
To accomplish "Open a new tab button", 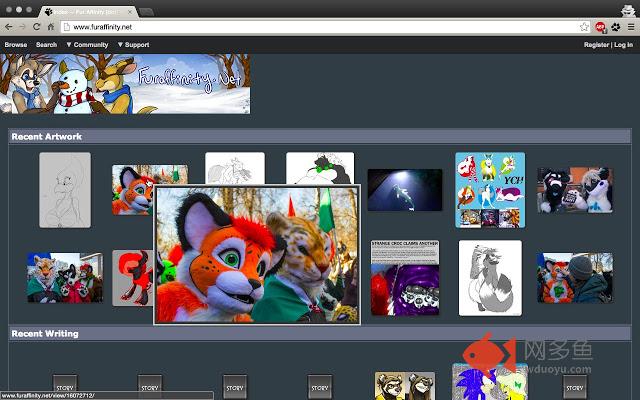I will 146,12.
